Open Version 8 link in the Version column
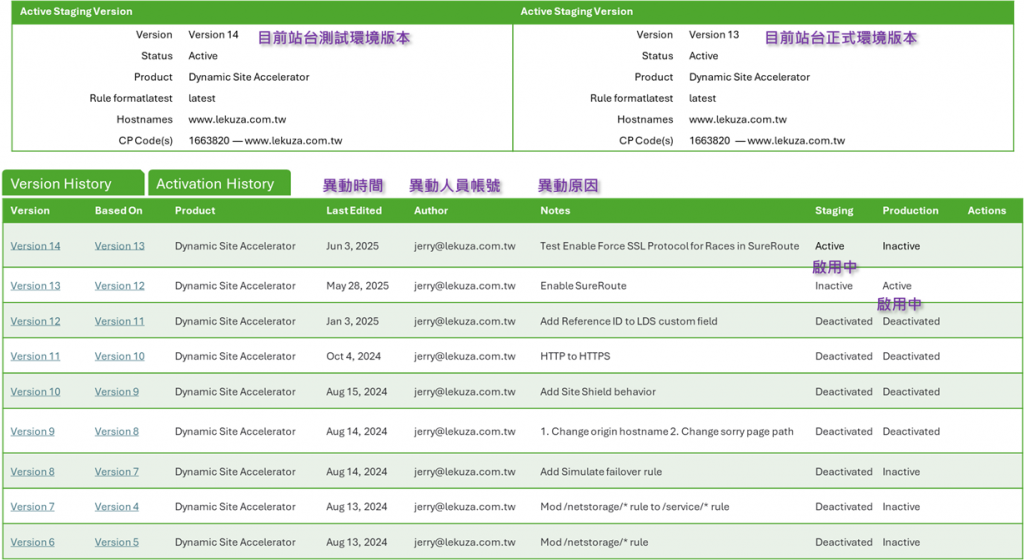1024x560 pixels. 33,472
